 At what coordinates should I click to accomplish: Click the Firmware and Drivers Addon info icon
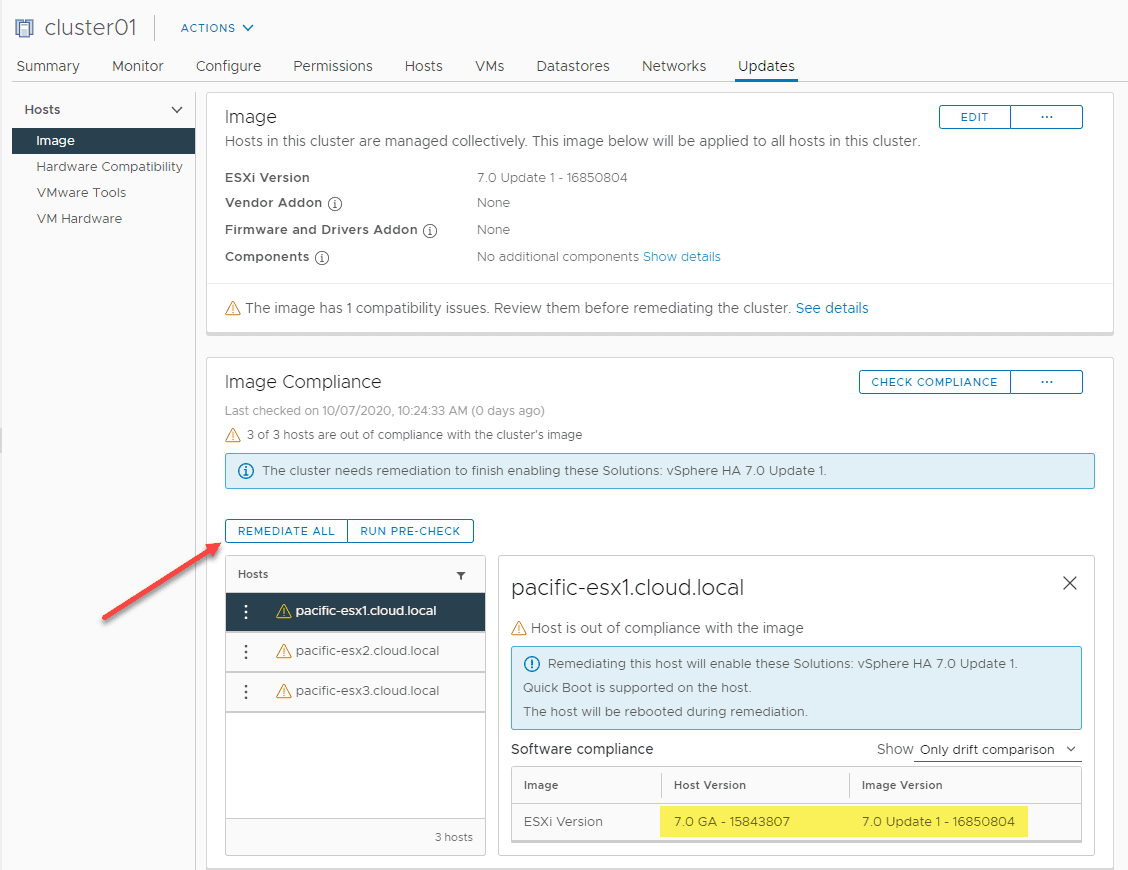[x=430, y=230]
